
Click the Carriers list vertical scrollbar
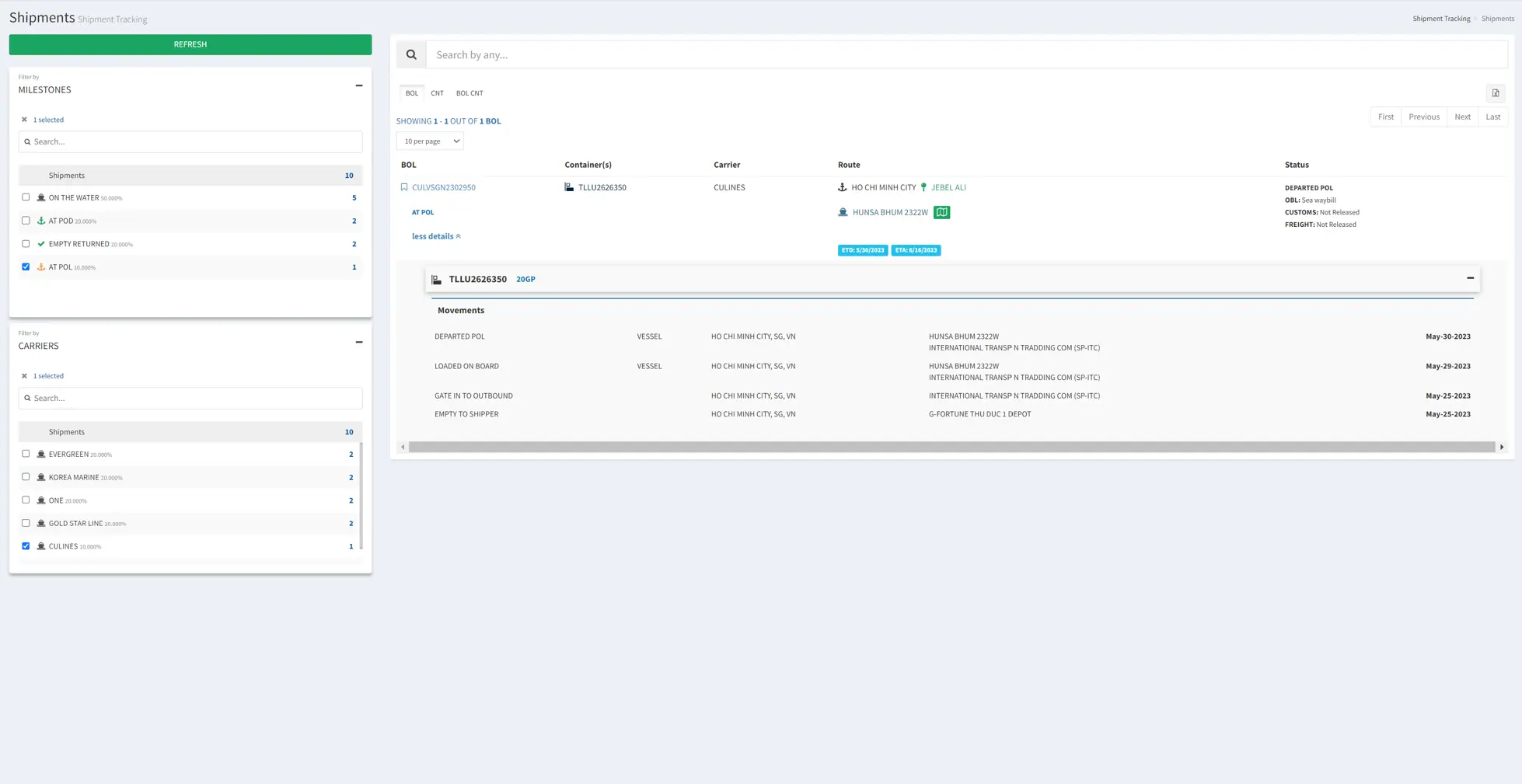pos(361,496)
